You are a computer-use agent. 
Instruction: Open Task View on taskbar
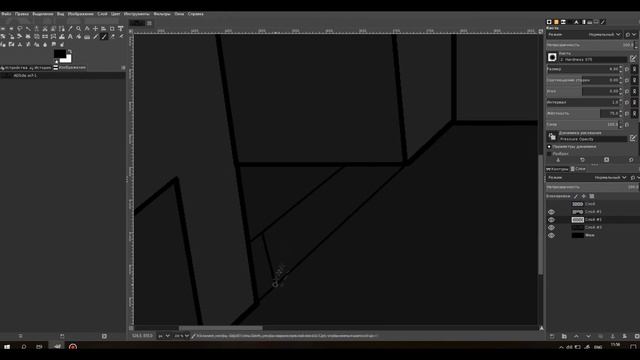(39, 347)
